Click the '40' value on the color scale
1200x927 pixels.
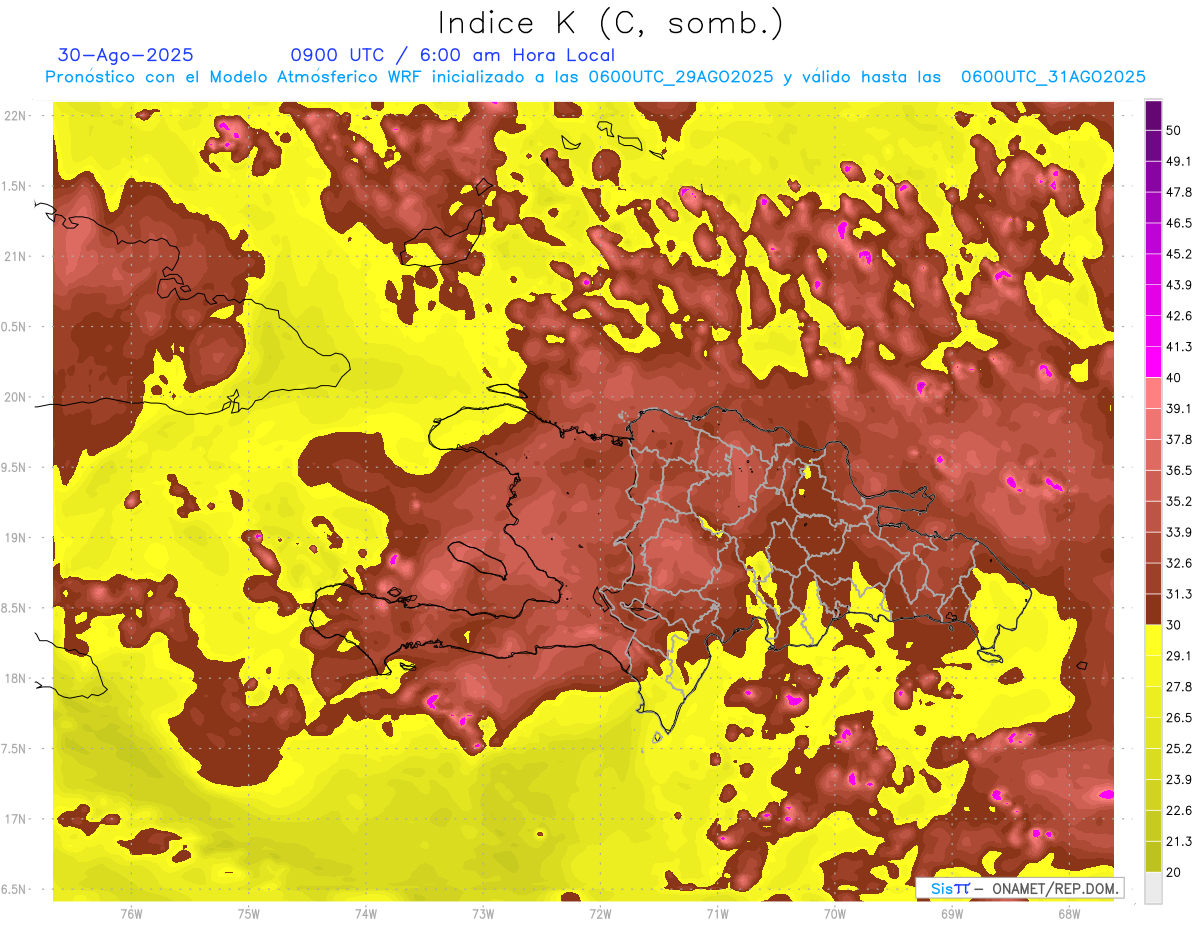[x=1175, y=378]
